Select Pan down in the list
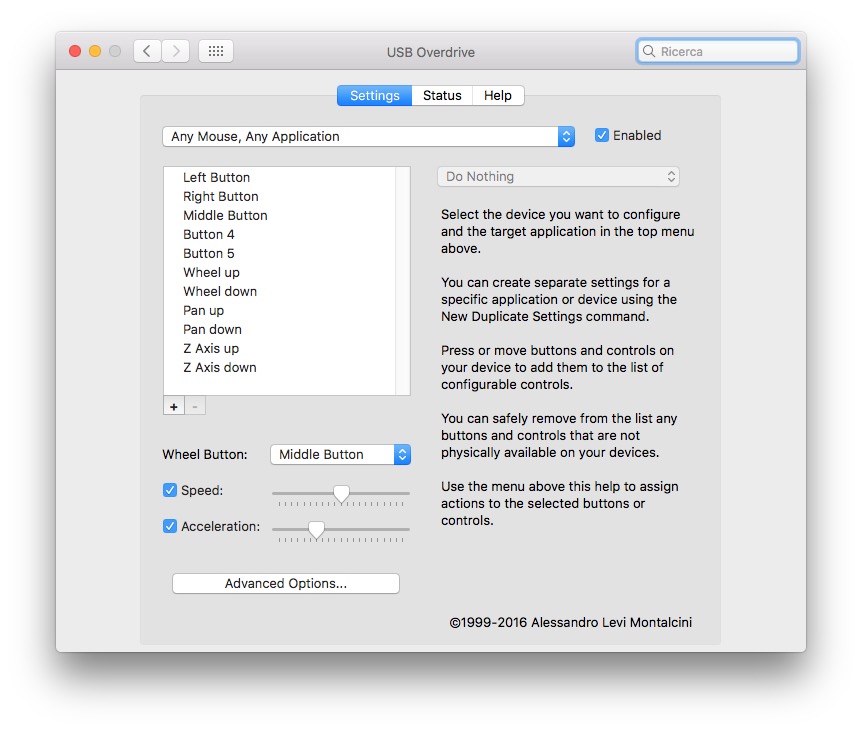The height and width of the screenshot is (732, 862). pos(279,329)
